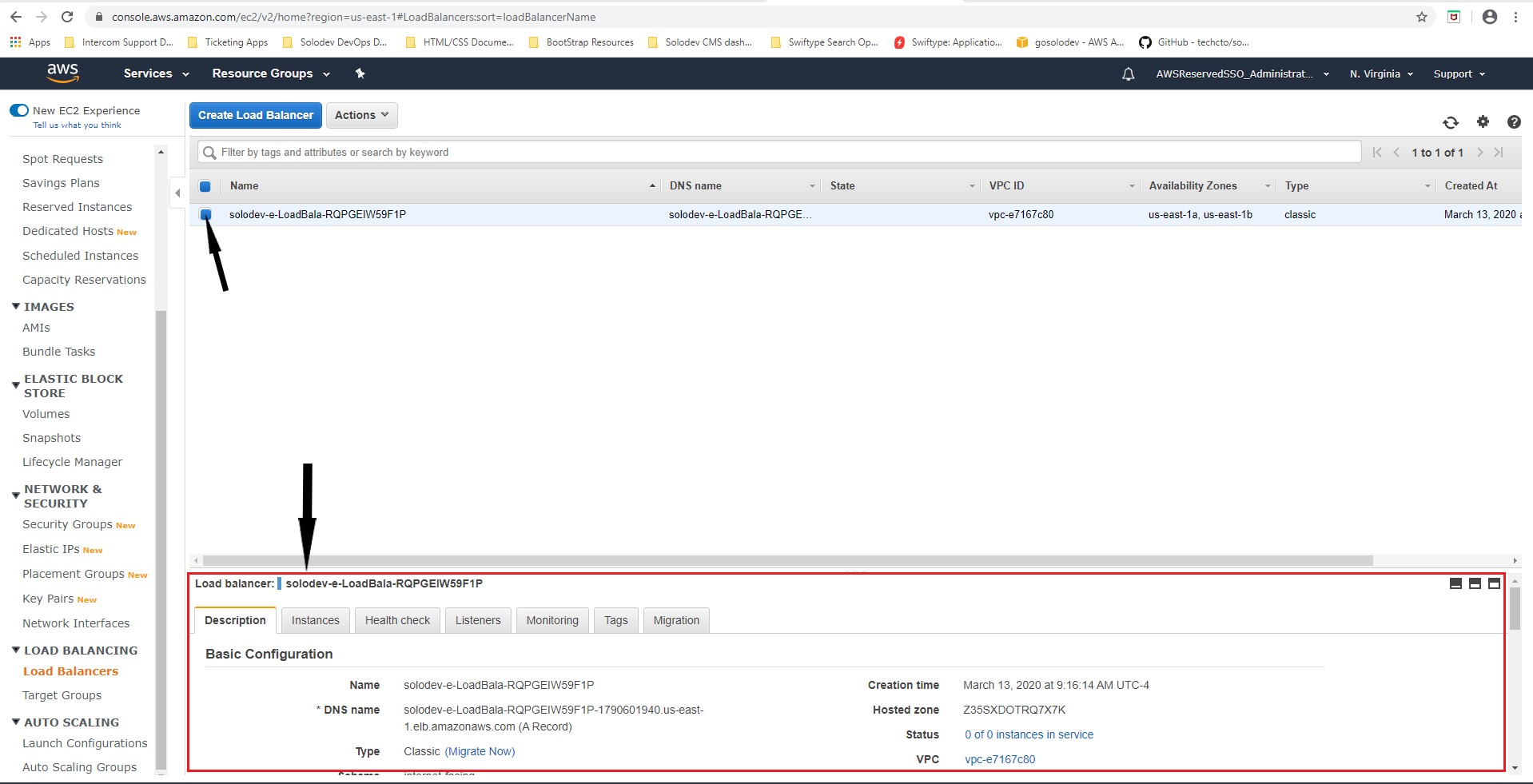Open the Resource Groups dropdown

point(271,74)
